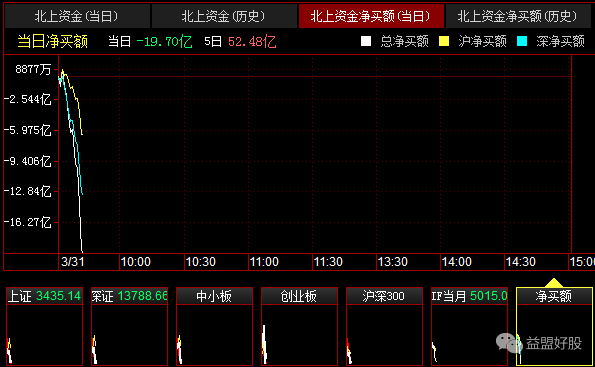Click the -9.406亿 y-axis label
The height and width of the screenshot is (367, 595).
coord(27,161)
